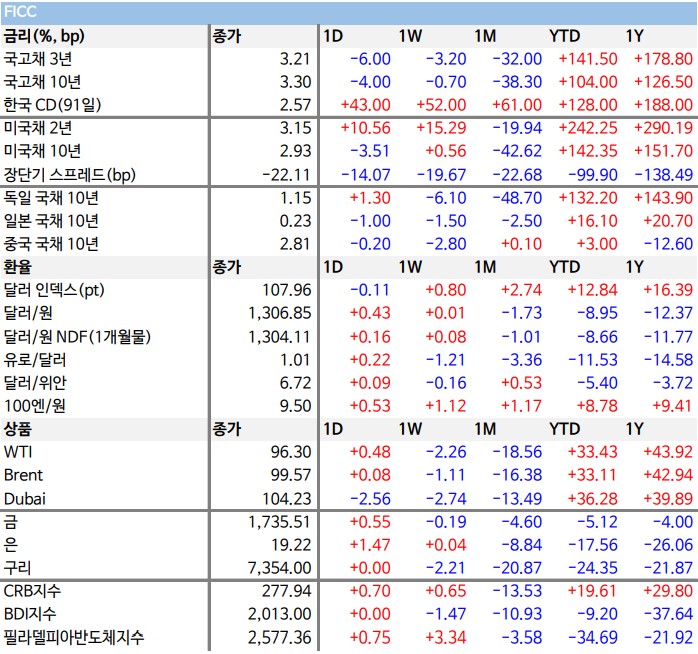Click 국고채 10년 1M change -38.30
The image size is (698, 654).
pos(517,82)
